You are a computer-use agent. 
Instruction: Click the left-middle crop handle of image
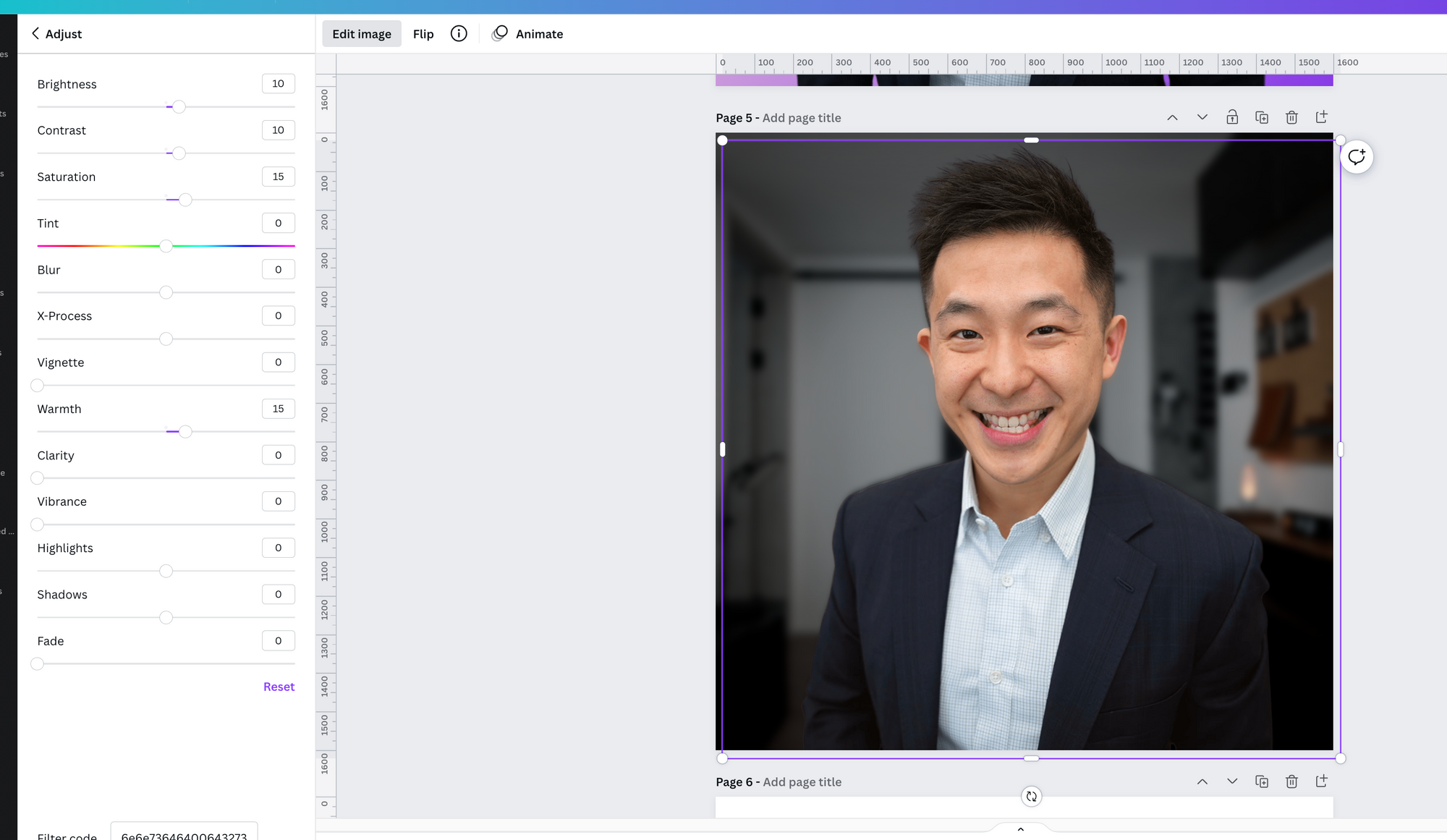(x=722, y=449)
